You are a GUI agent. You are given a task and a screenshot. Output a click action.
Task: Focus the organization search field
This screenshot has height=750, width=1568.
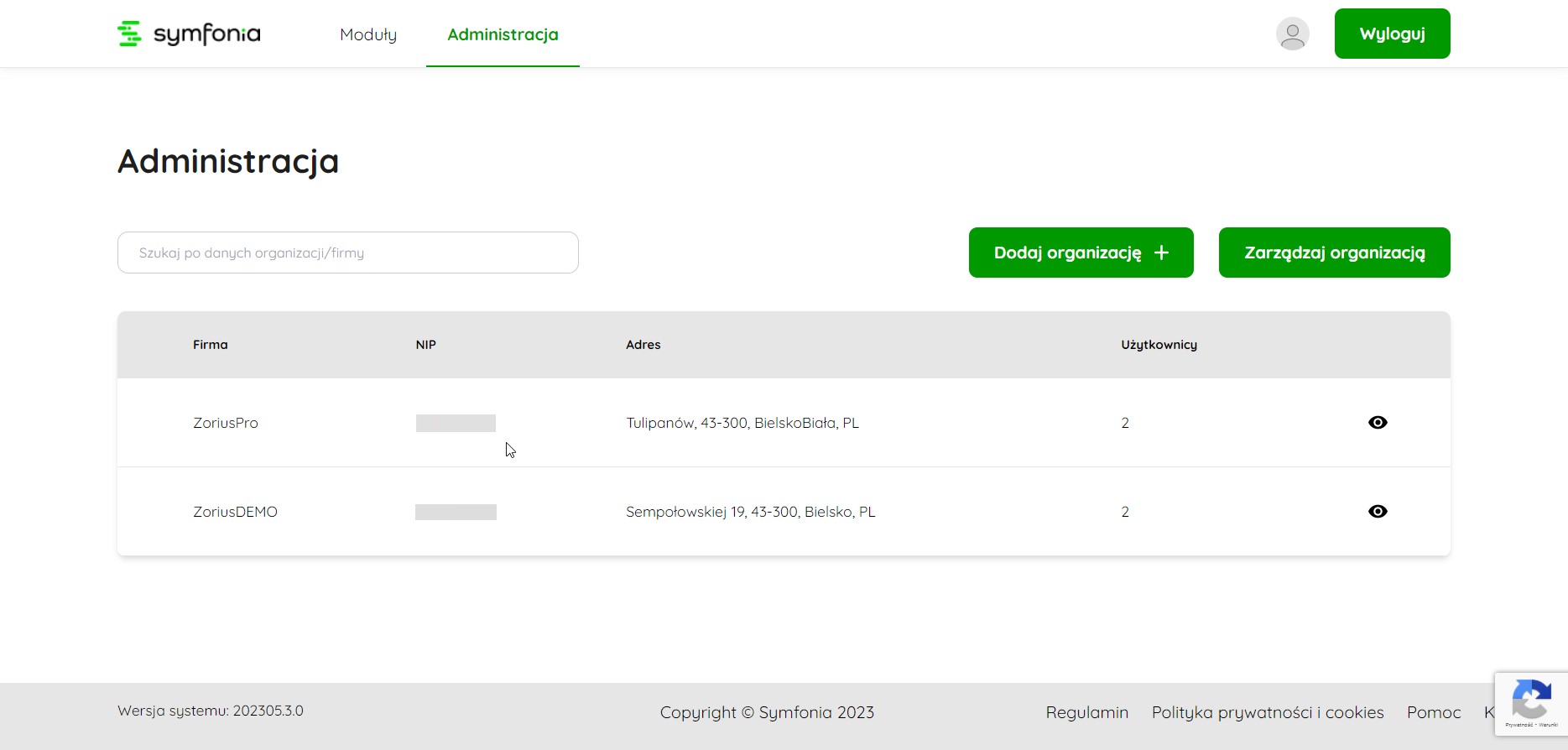[x=348, y=253]
